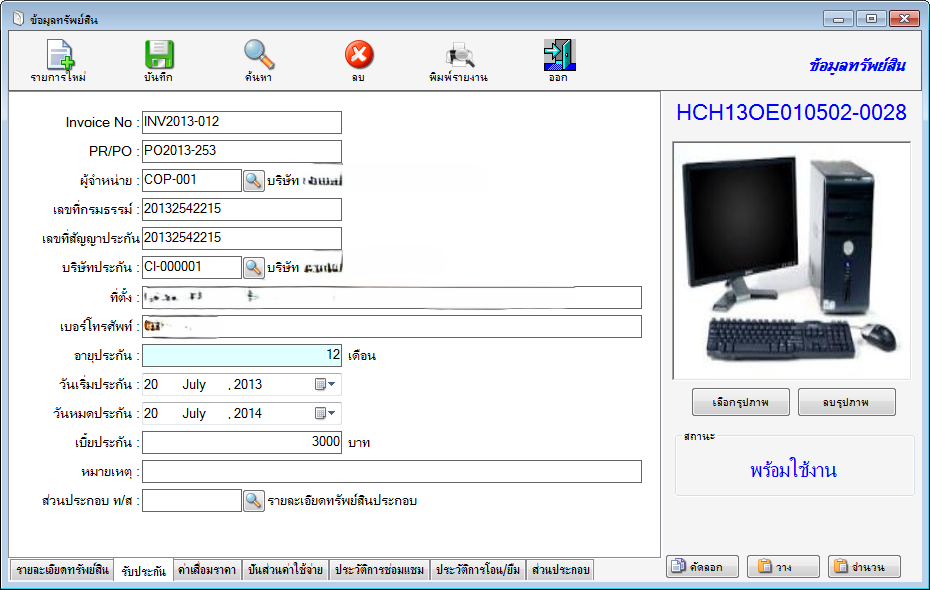Click the ส่วนประกอบ ท/ส code field
Viewport: 930px width, 590px height.
coord(192,500)
